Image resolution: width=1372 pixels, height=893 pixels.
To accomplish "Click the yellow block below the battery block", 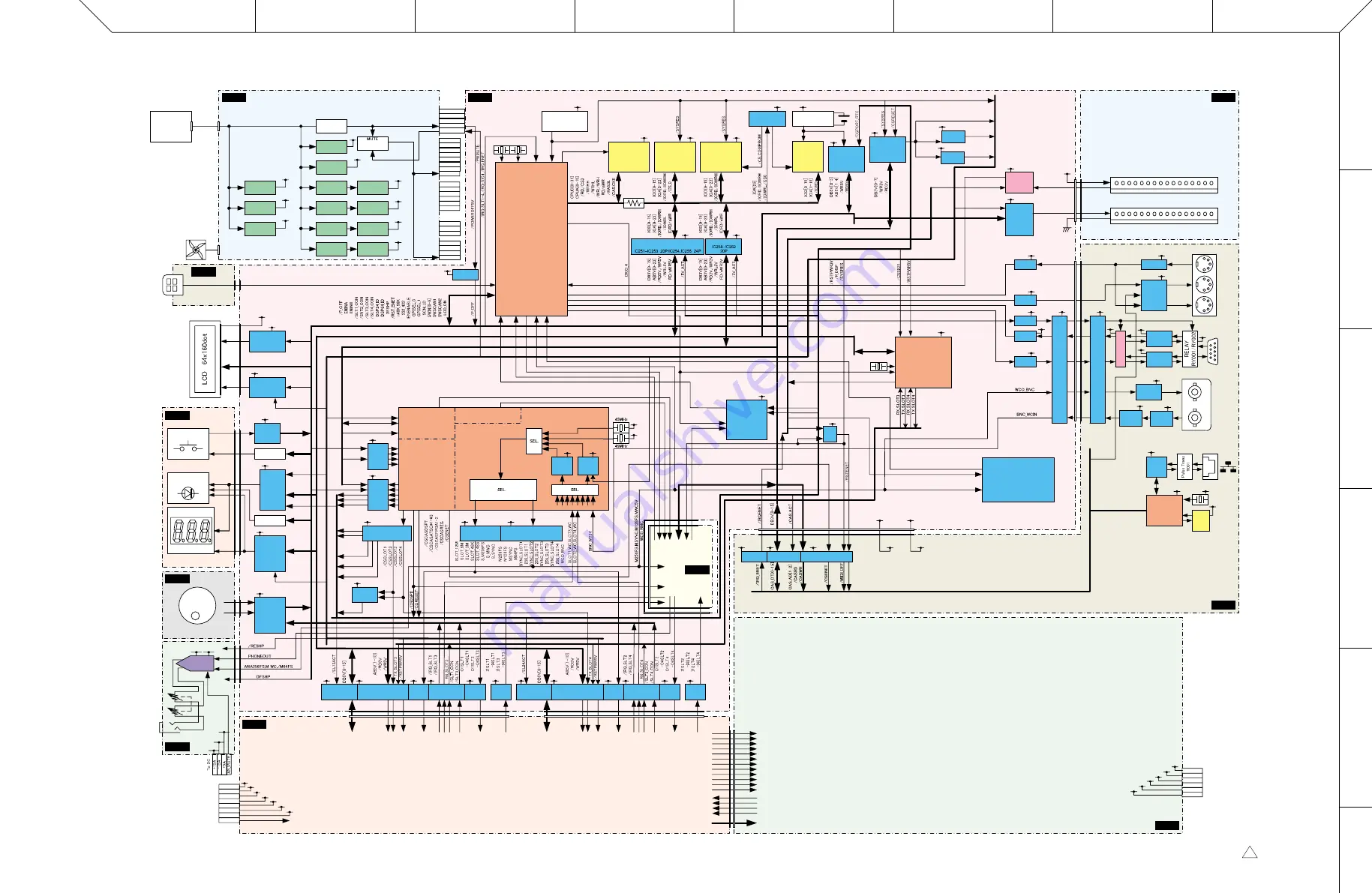I will 808,157.
